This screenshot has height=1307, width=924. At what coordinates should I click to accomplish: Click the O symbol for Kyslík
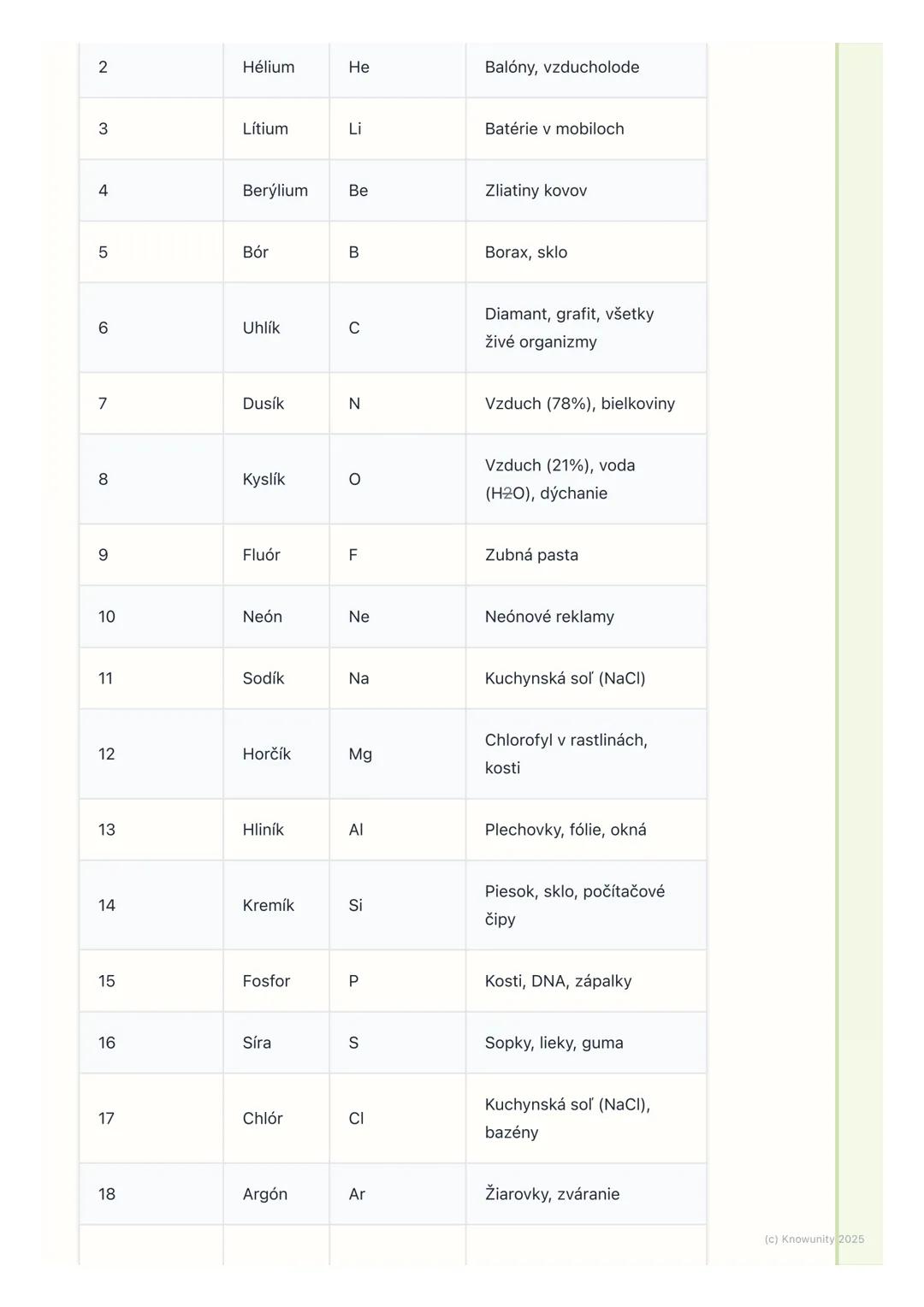pos(354,479)
